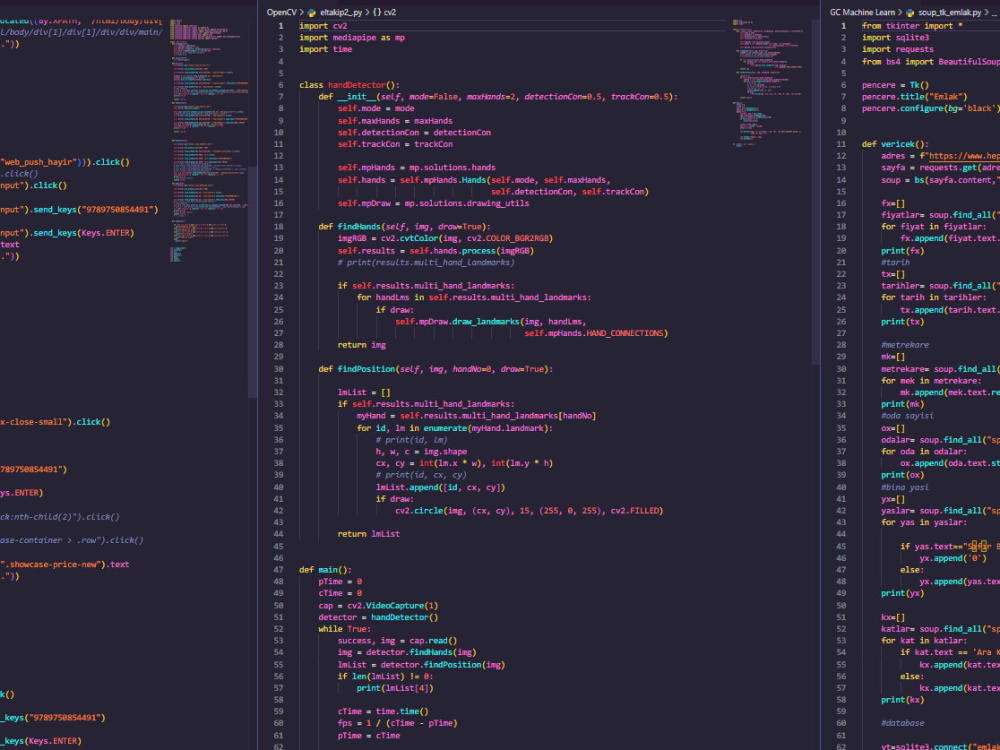The height and width of the screenshot is (750, 1000).
Task: Click the '#oda sayisi' comment
Action: [x=907, y=416]
